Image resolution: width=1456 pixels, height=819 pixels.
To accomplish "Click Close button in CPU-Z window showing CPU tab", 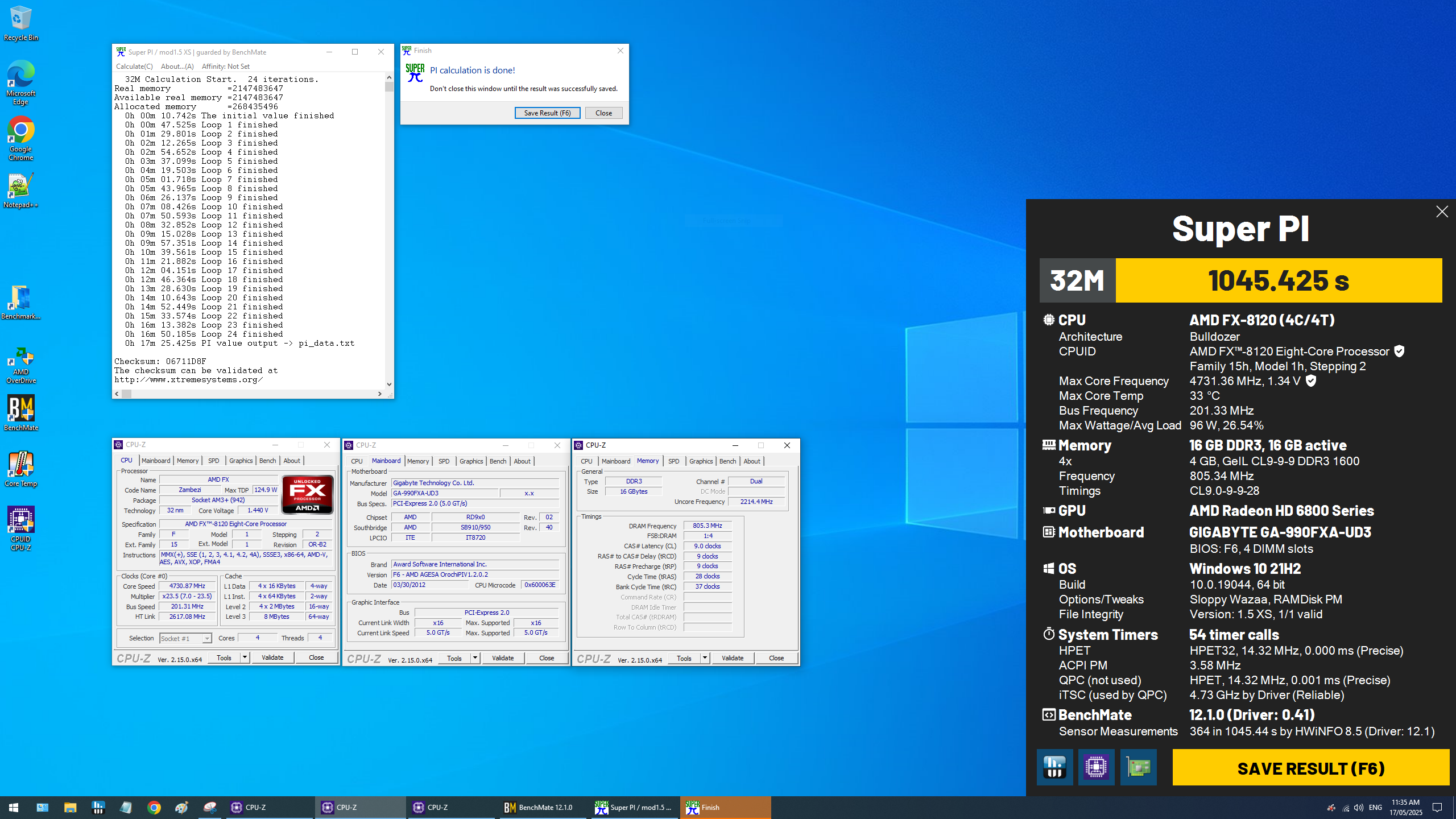I will coord(316,657).
